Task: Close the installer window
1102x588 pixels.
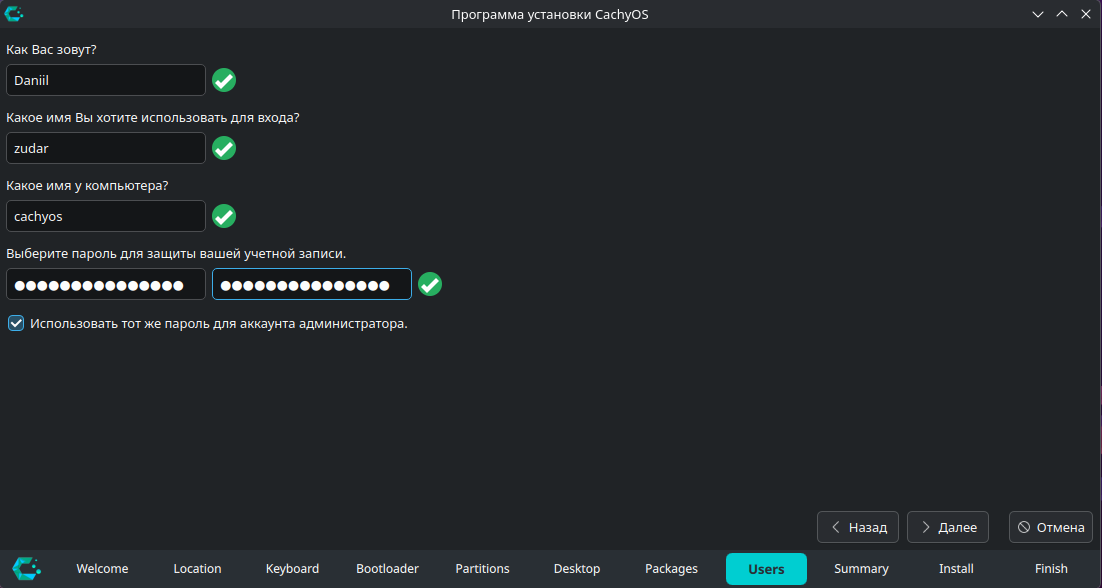Action: coord(1086,14)
